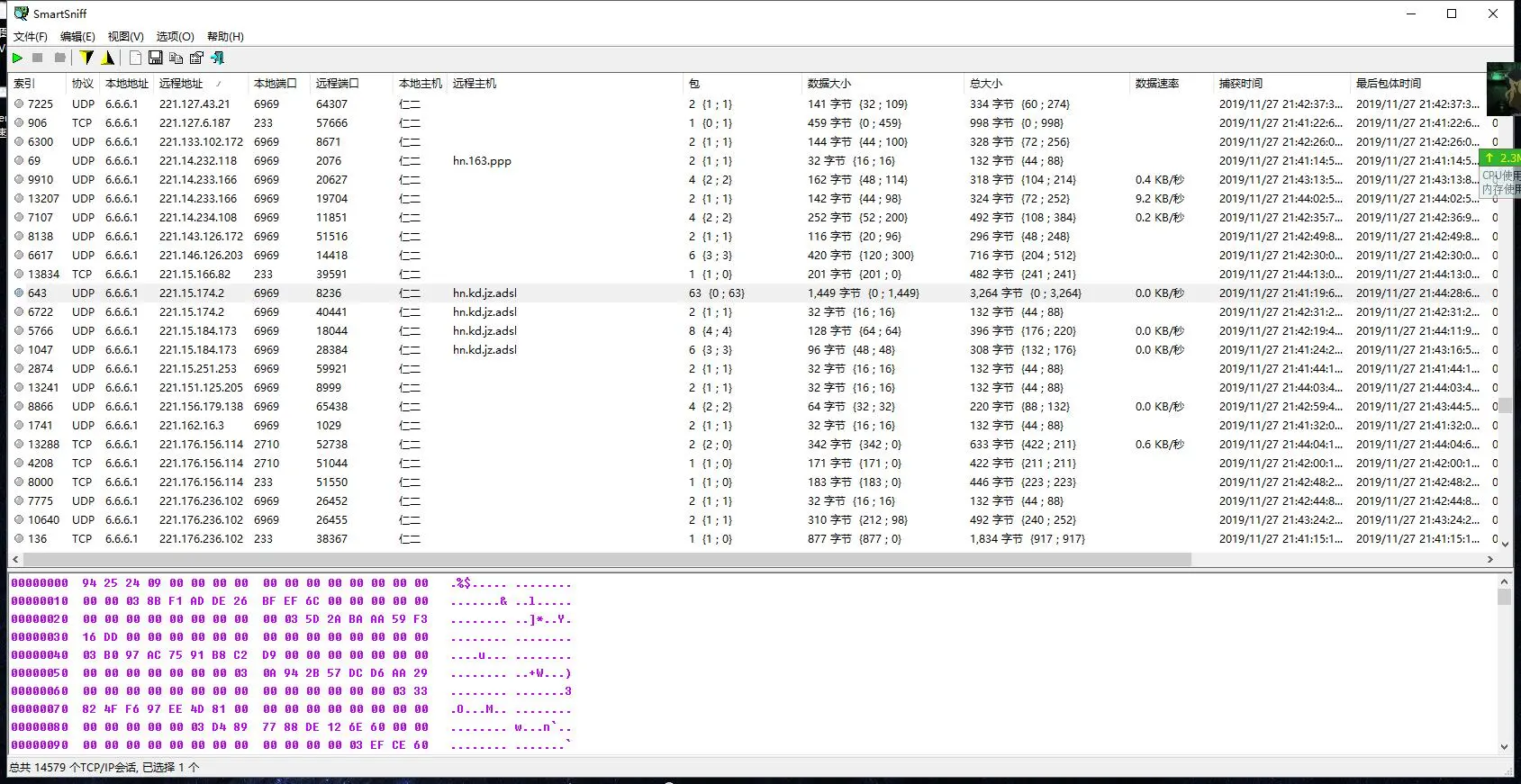Screen dimensions: 1521x784
Task: Select remote address 221.127.43.21 cell
Action: pos(195,104)
